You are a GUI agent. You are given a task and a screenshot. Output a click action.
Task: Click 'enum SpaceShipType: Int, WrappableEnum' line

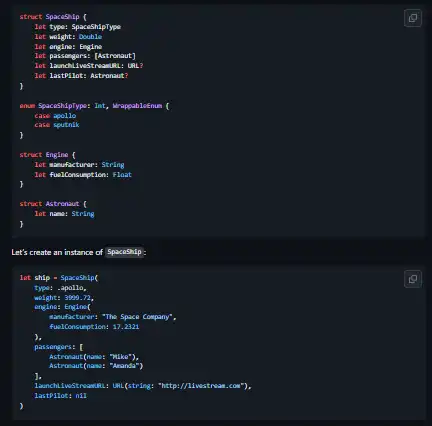tap(94, 106)
